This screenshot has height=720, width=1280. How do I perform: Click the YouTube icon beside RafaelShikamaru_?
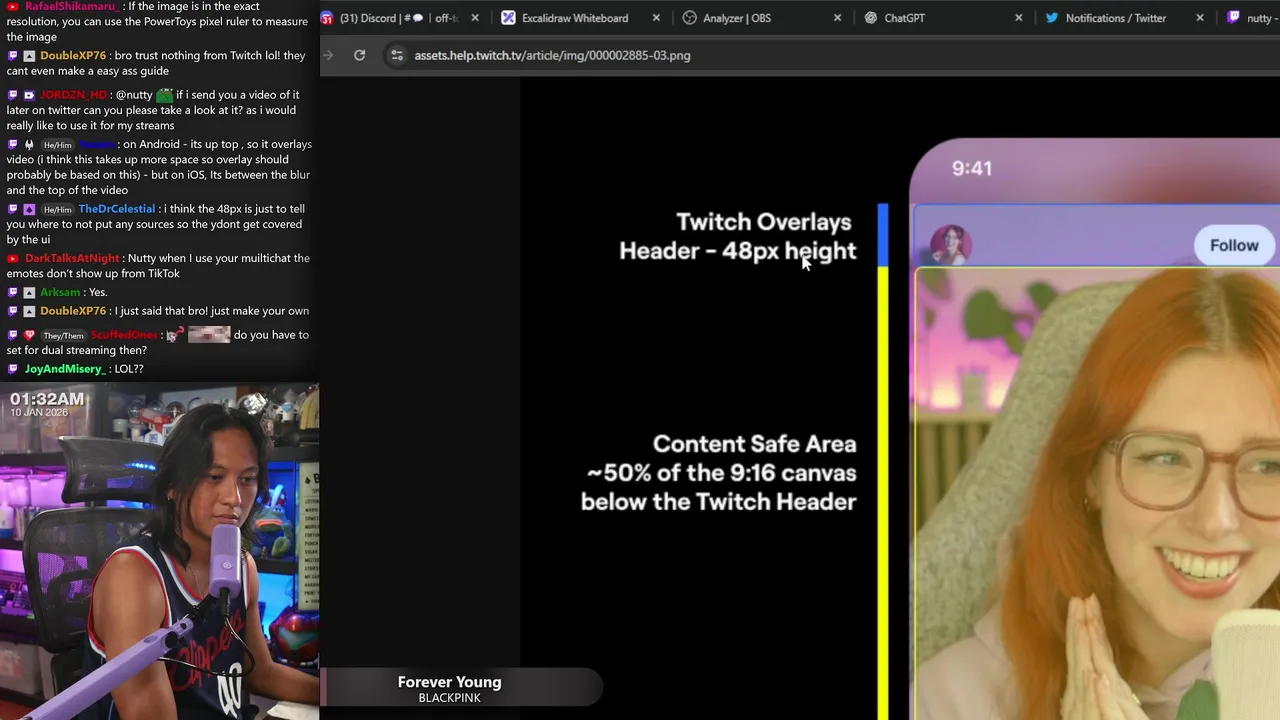point(13,7)
